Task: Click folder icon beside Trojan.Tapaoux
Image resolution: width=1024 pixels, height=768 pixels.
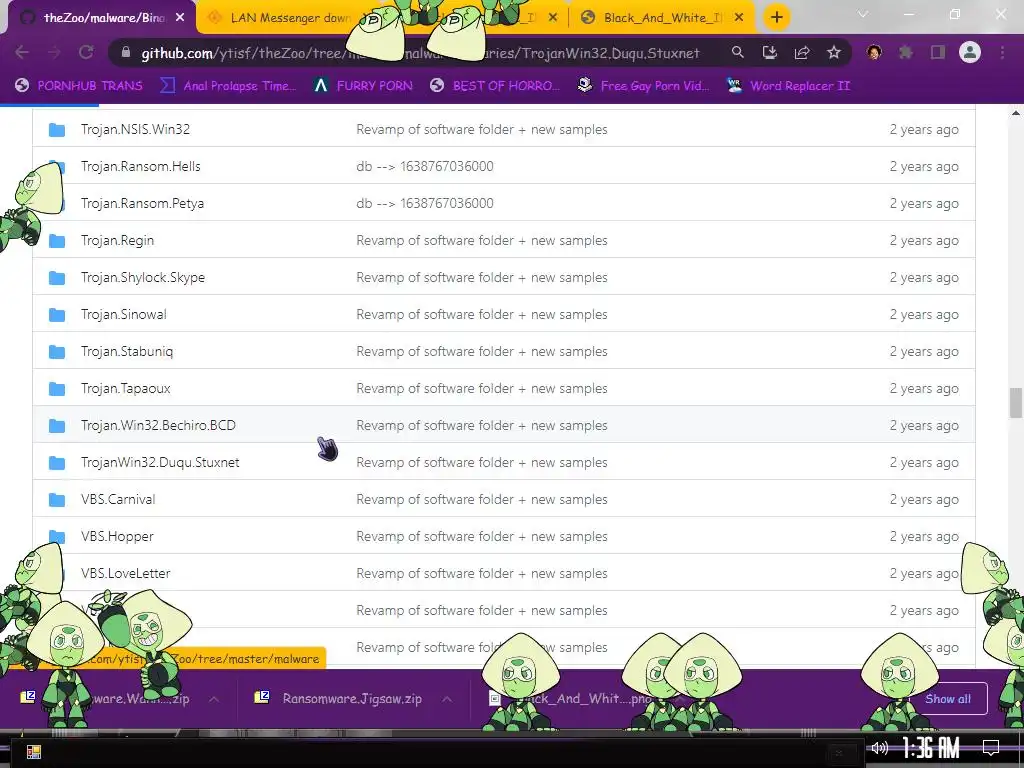Action: tap(57, 389)
